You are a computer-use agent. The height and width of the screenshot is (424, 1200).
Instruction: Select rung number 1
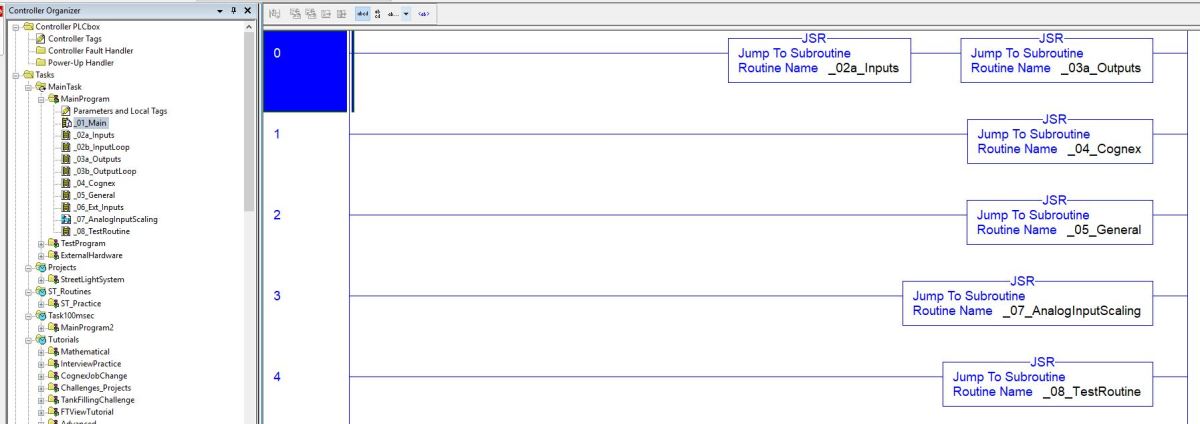click(277, 135)
